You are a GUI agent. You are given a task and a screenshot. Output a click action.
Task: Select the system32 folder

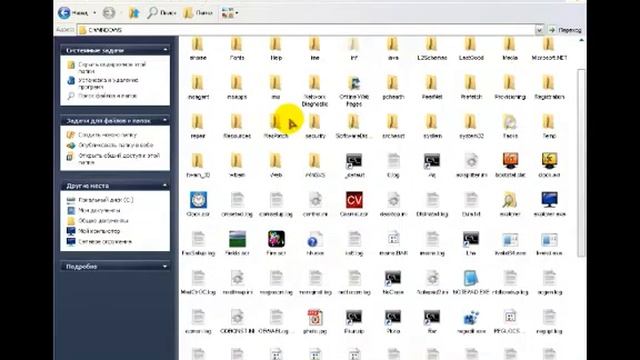click(x=471, y=127)
